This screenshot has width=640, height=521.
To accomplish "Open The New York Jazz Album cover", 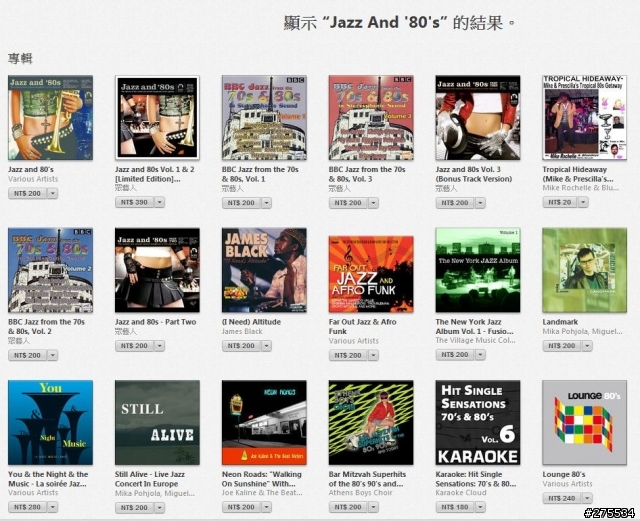I will tap(478, 270).
